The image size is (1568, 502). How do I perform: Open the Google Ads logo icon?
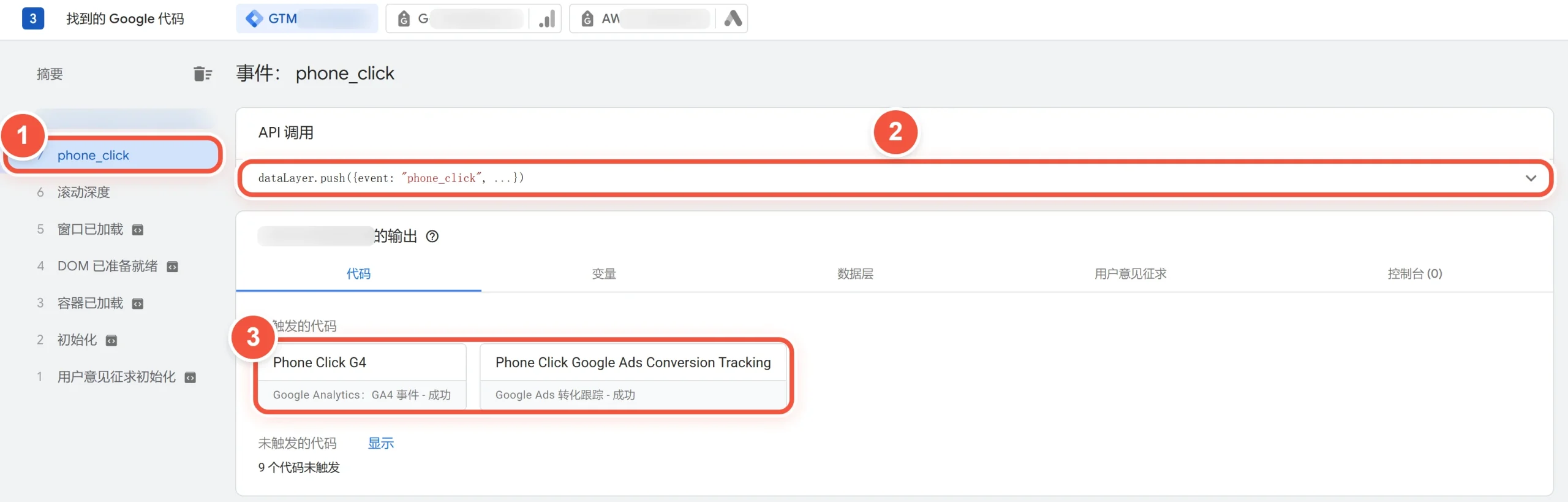click(x=733, y=18)
